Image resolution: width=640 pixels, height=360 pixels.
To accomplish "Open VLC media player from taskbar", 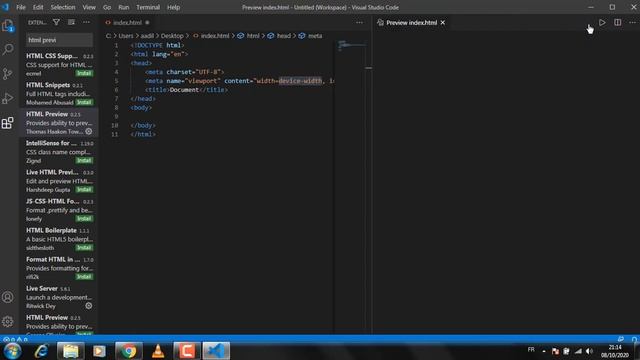I will coord(158,351).
